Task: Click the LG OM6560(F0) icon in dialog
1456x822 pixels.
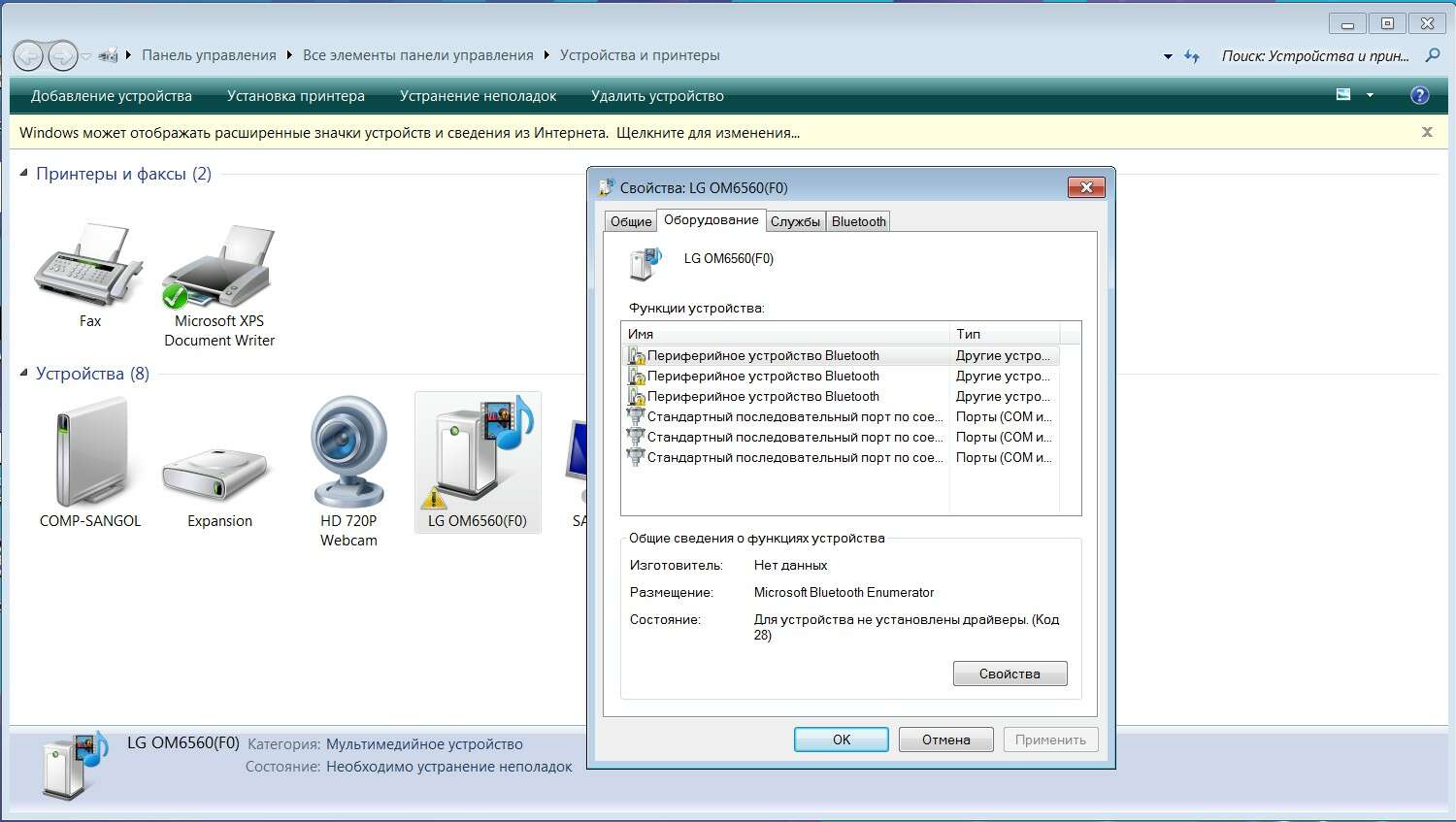Action: coord(645,263)
